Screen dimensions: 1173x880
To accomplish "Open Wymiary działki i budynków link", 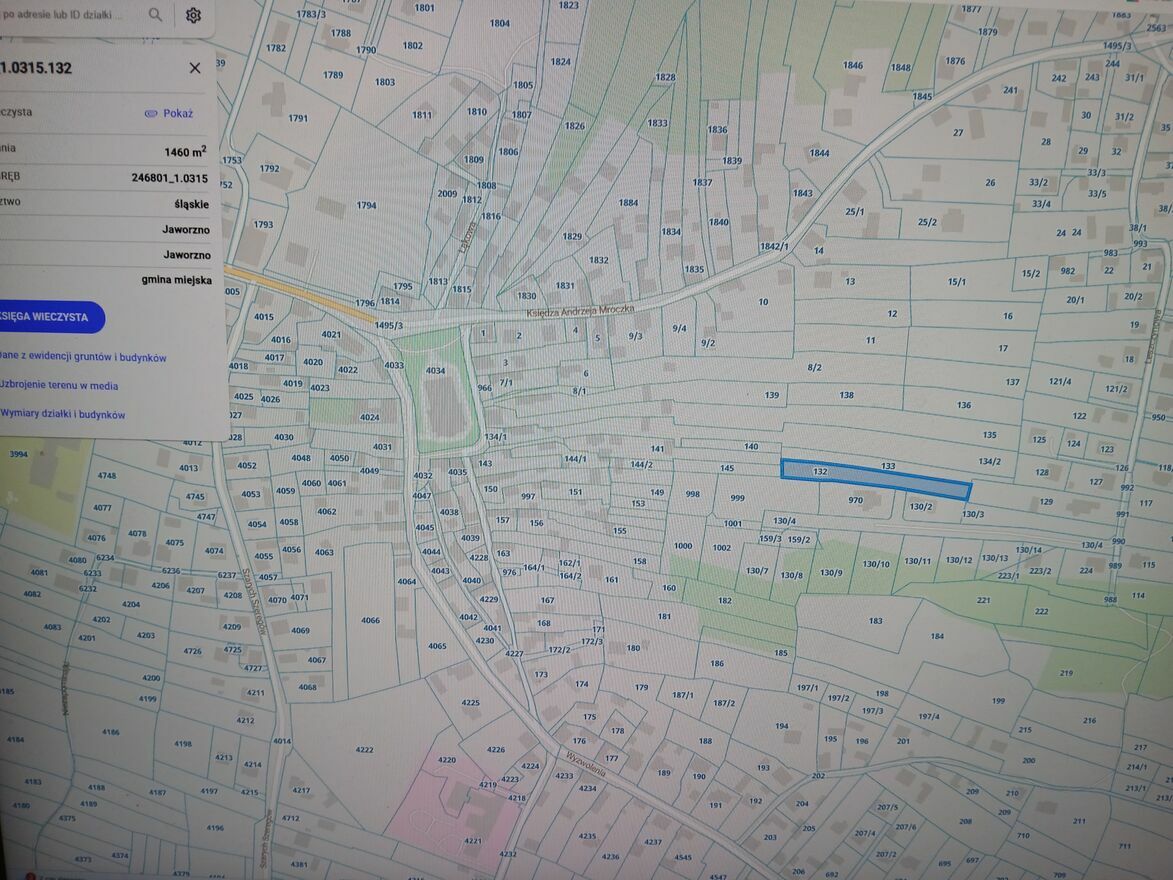I will click(63, 414).
